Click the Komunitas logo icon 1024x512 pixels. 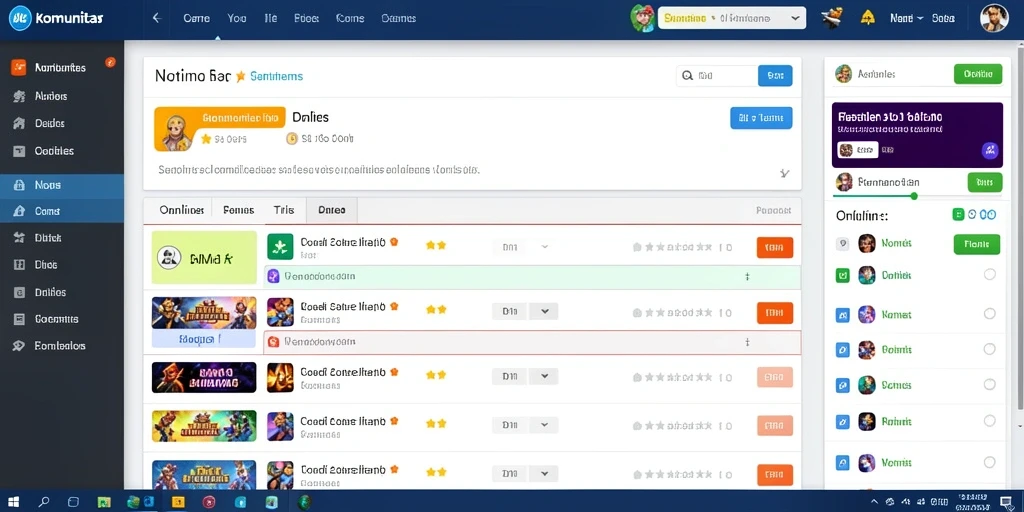click(20, 18)
